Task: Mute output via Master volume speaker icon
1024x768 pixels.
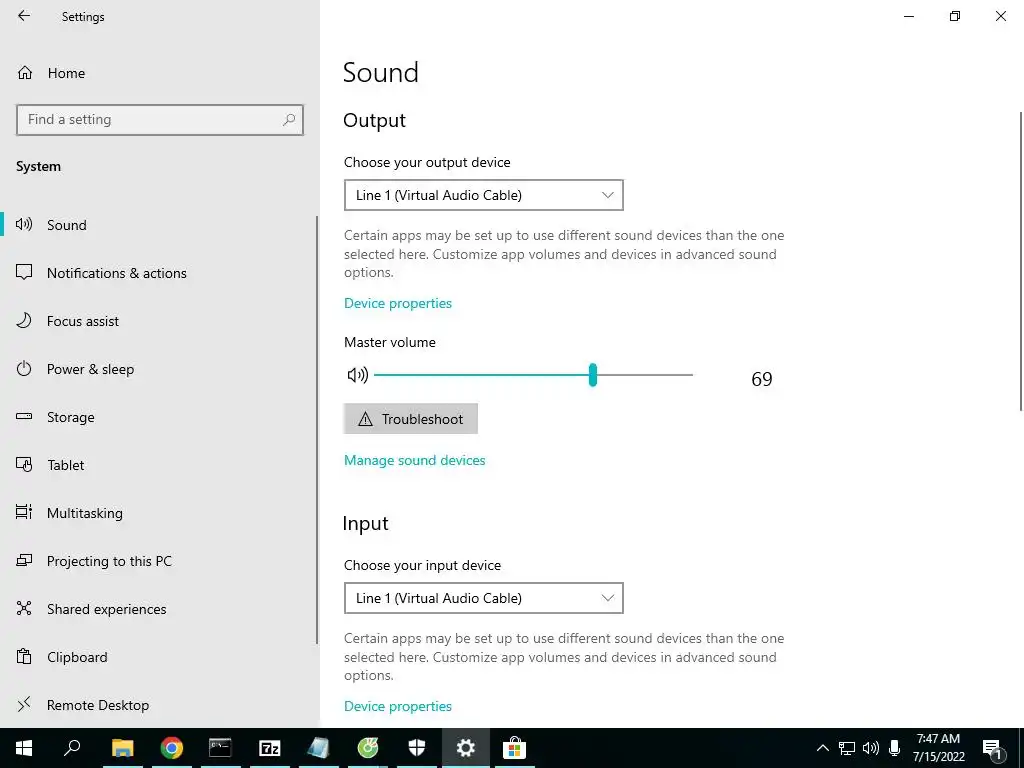Action: (357, 375)
